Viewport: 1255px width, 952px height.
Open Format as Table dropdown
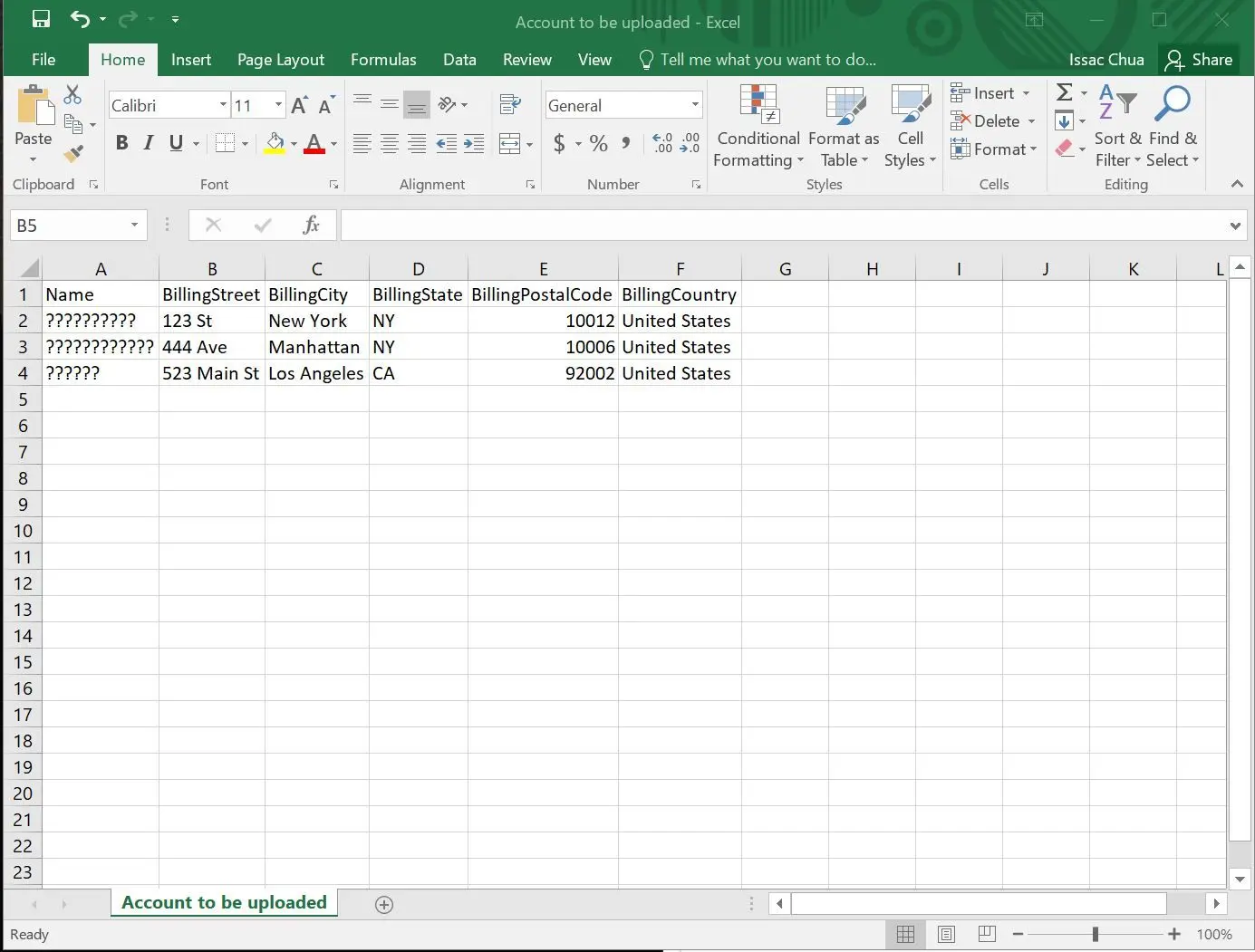(844, 127)
